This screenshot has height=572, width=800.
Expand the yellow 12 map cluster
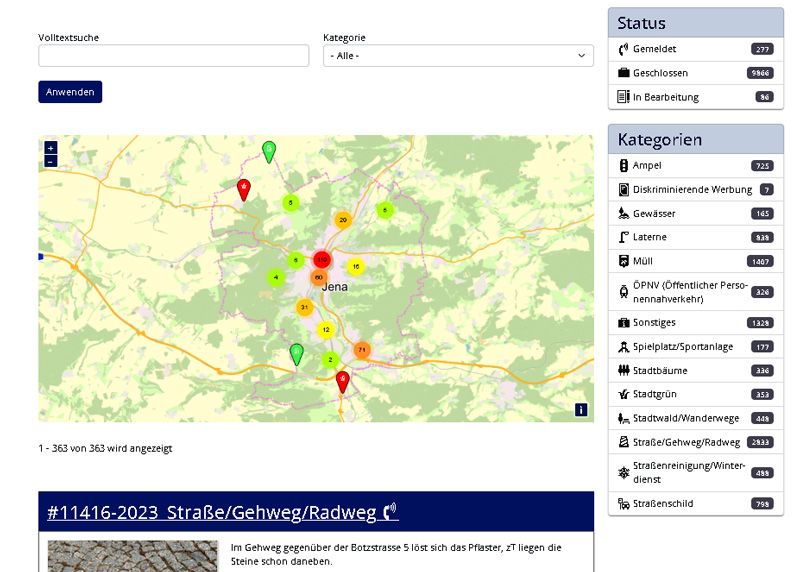[x=326, y=330]
